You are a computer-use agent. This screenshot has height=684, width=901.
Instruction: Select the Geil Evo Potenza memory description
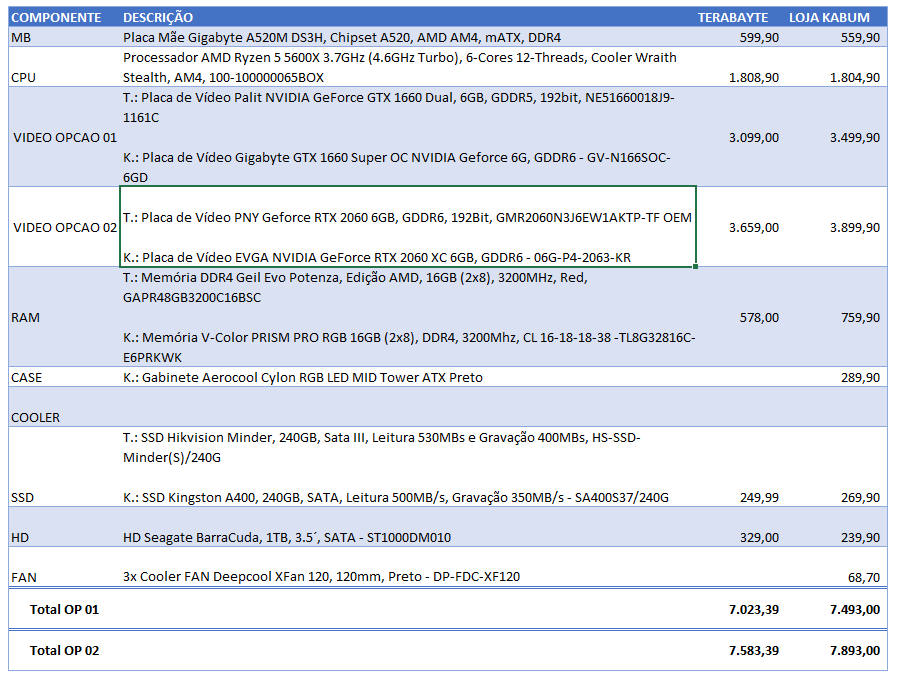[409, 317]
